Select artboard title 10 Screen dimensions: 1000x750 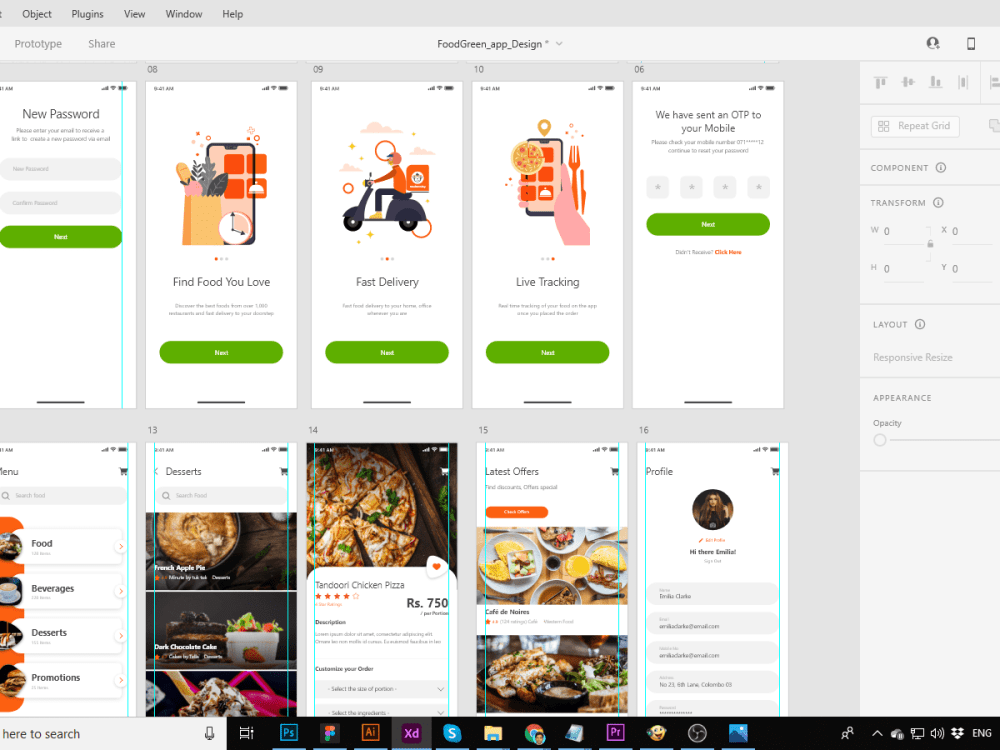click(479, 70)
